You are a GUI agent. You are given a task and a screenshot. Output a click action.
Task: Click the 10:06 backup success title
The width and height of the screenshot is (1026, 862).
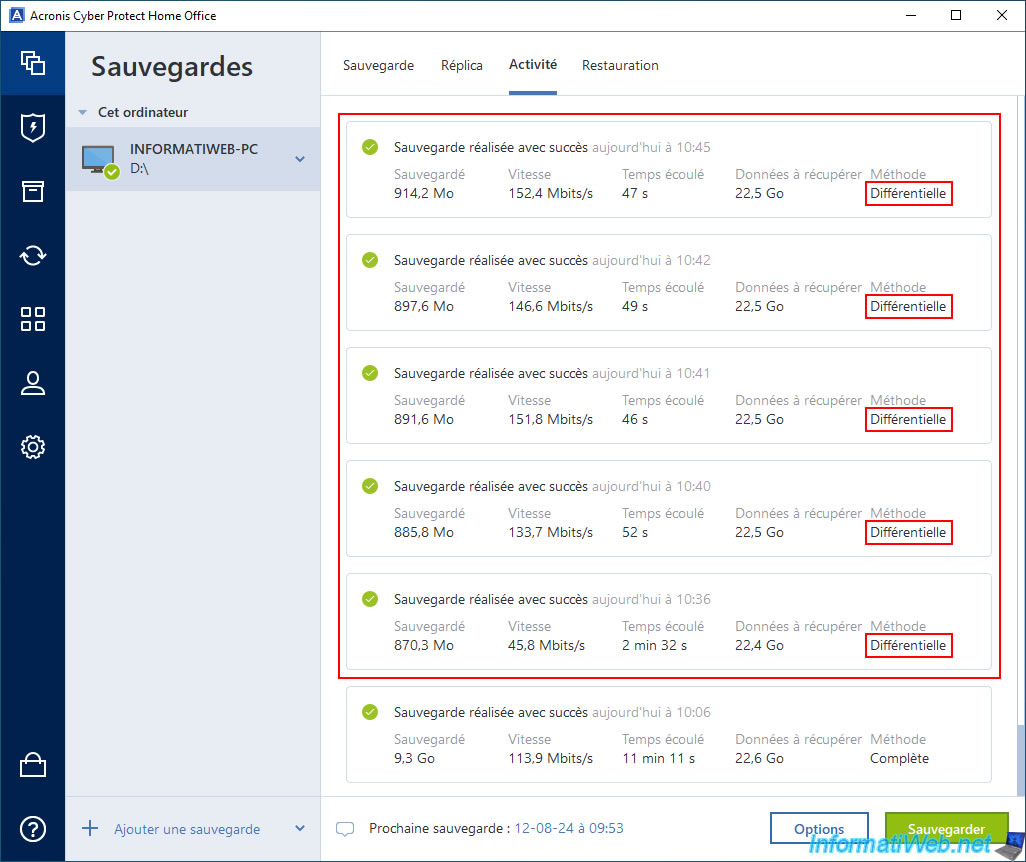[491, 712]
